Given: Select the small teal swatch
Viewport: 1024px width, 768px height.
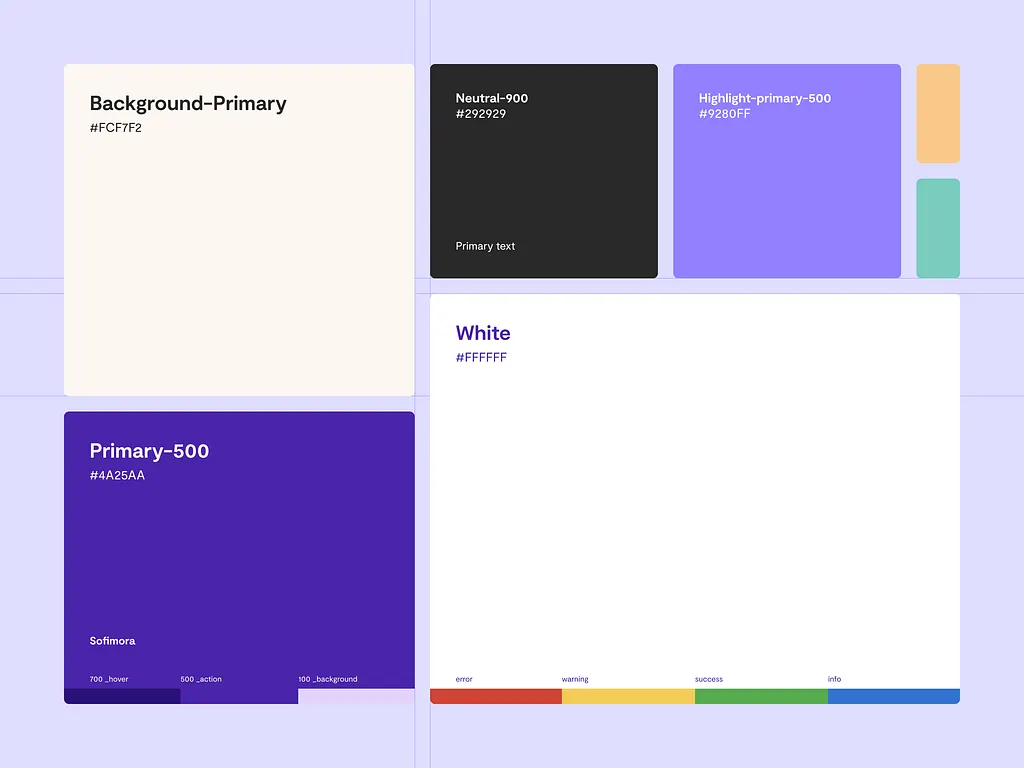Looking at the screenshot, I should pos(938,228).
